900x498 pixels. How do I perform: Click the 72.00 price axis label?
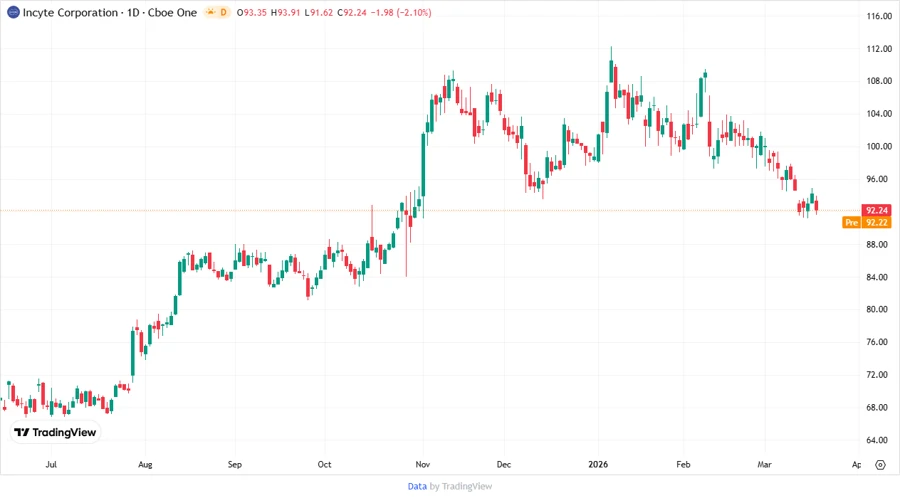coord(879,375)
